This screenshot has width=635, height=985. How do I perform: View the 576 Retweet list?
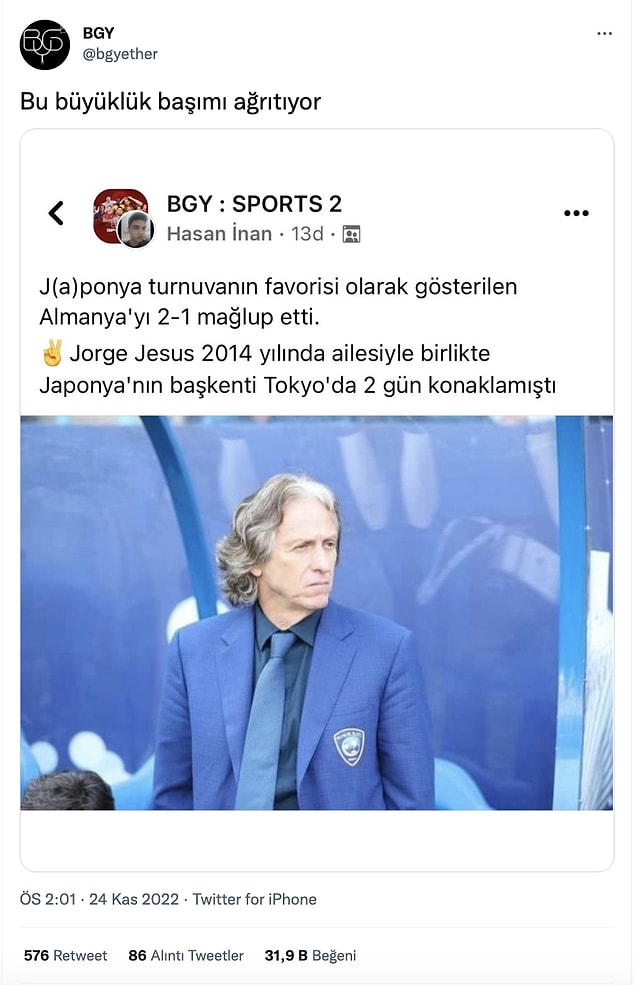[x=65, y=955]
